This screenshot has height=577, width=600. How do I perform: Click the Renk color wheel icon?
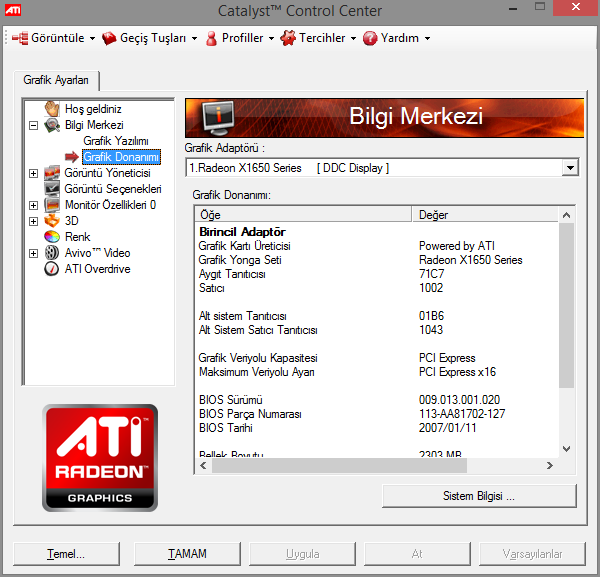52,237
